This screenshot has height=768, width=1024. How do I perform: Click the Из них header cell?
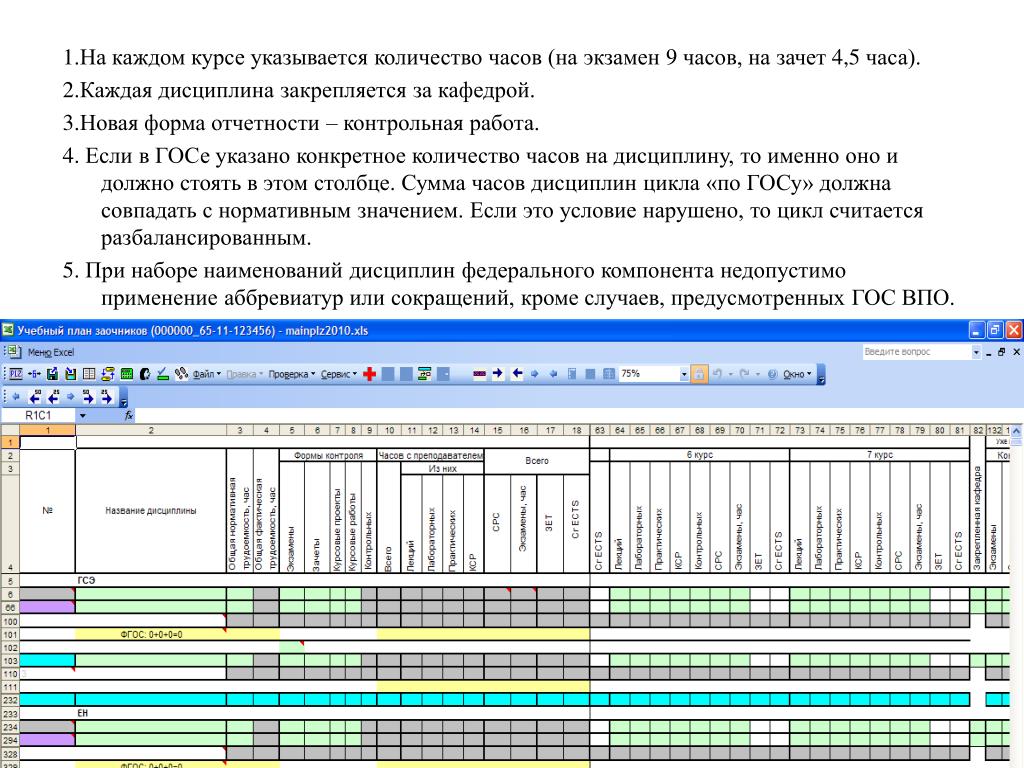[x=442, y=468]
